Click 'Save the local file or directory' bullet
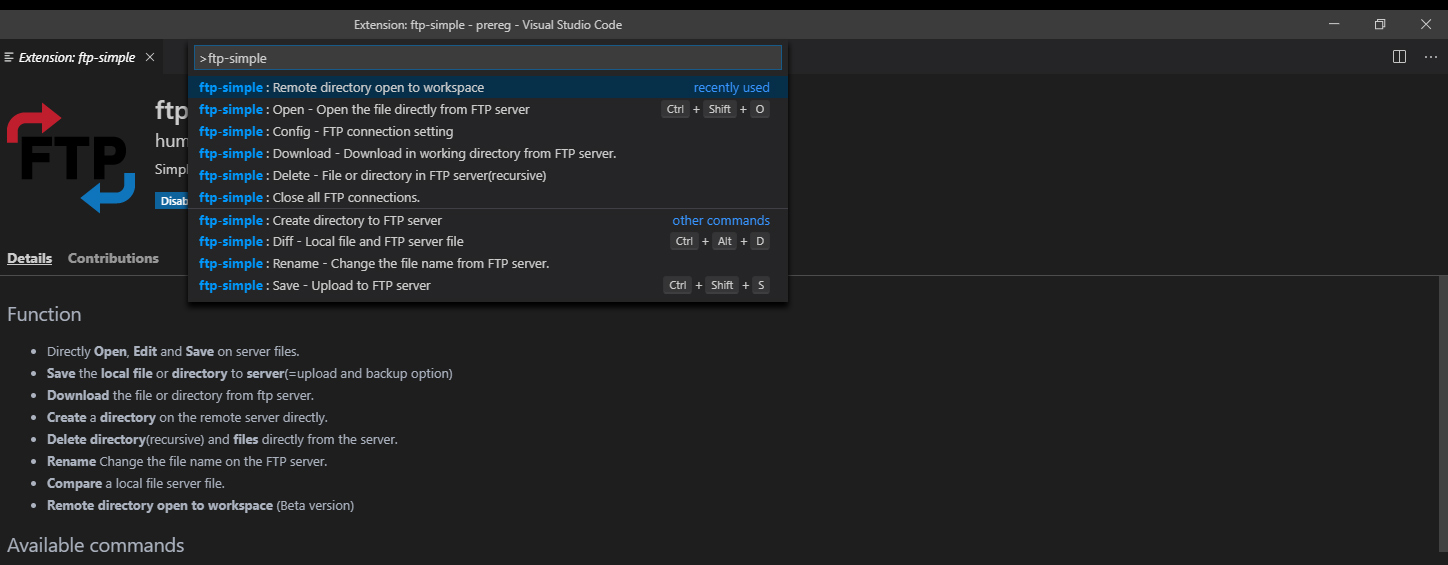Viewport: 1448px width, 565px height. (250, 374)
